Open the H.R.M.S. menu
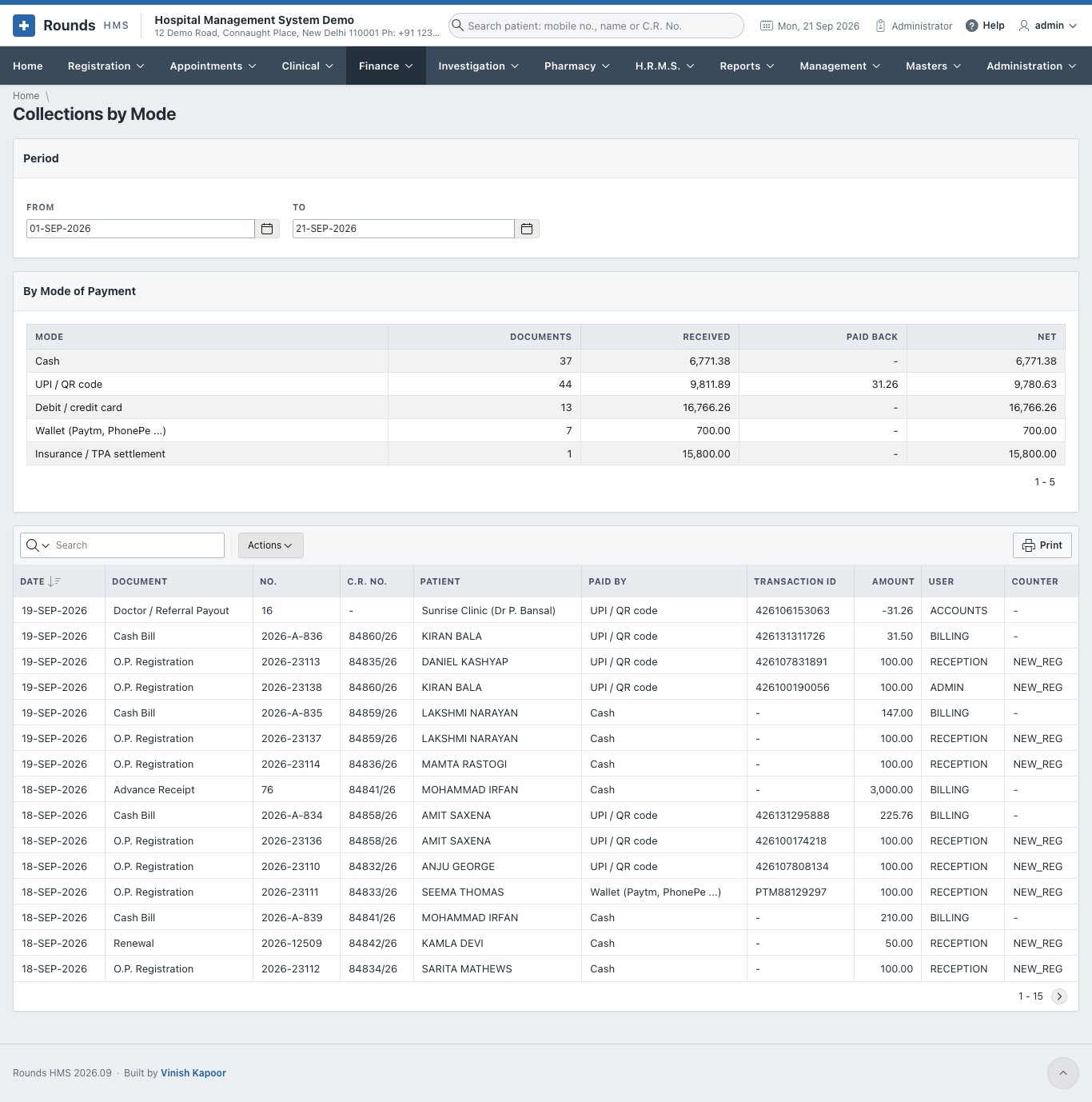This screenshot has width=1092, height=1102. click(x=665, y=66)
